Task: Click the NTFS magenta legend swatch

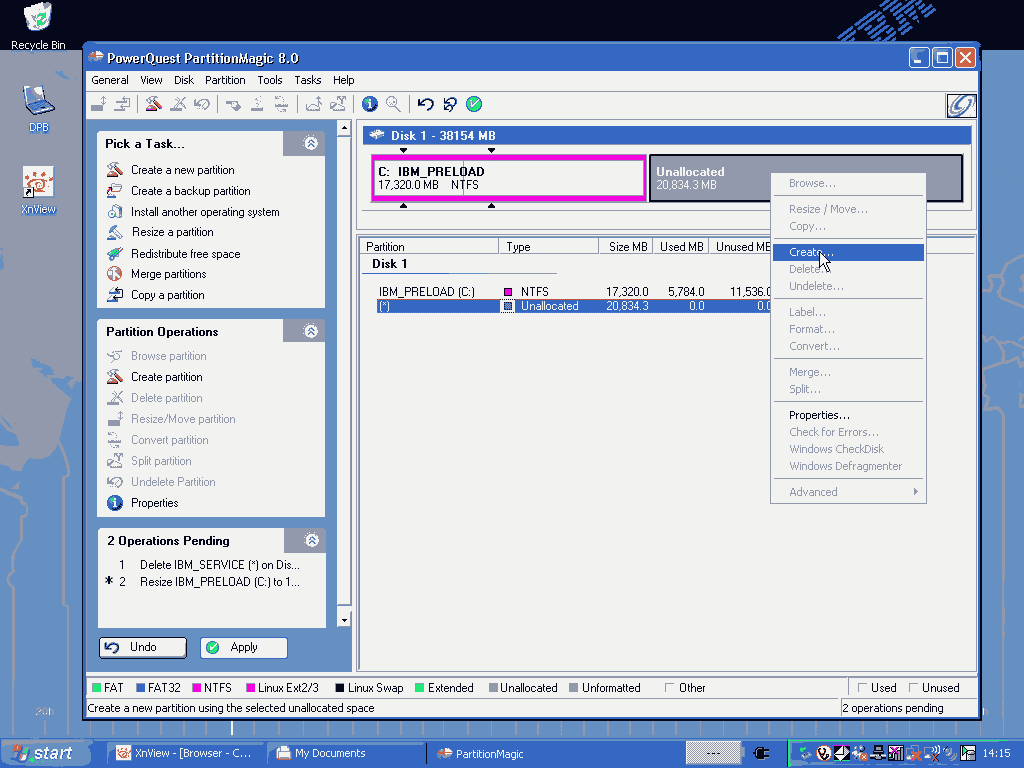Action: [196, 688]
